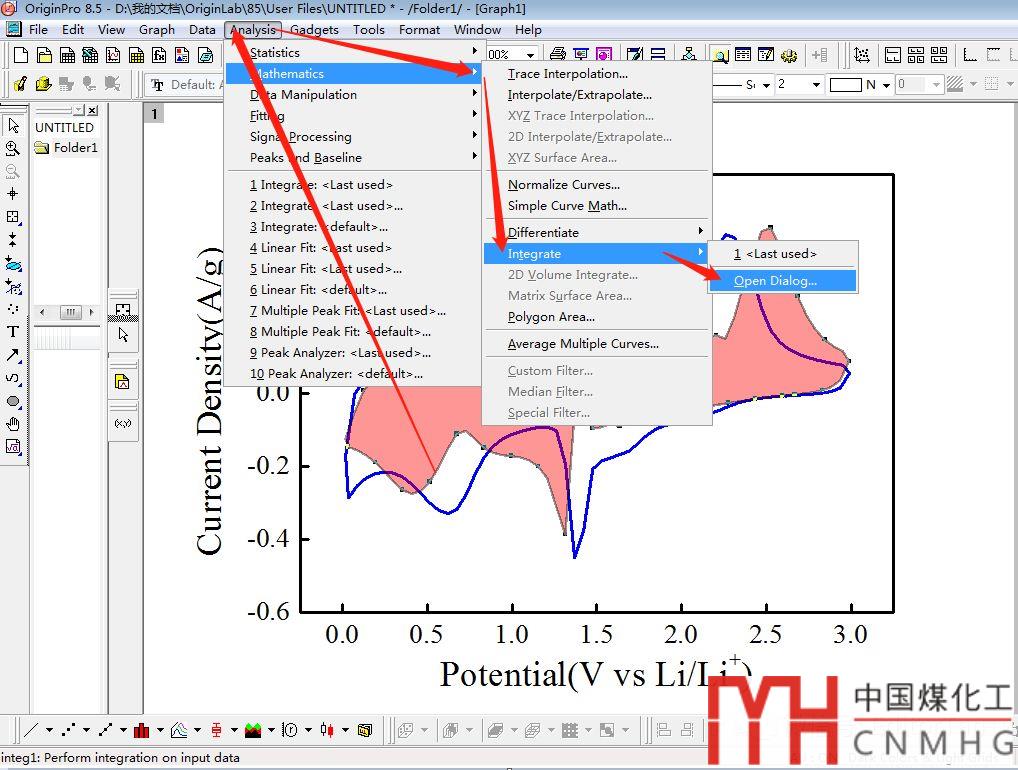Viewport: 1018px width, 770px height.
Task: Choose Open Dialog... in Integrate submenu
Action: click(775, 281)
